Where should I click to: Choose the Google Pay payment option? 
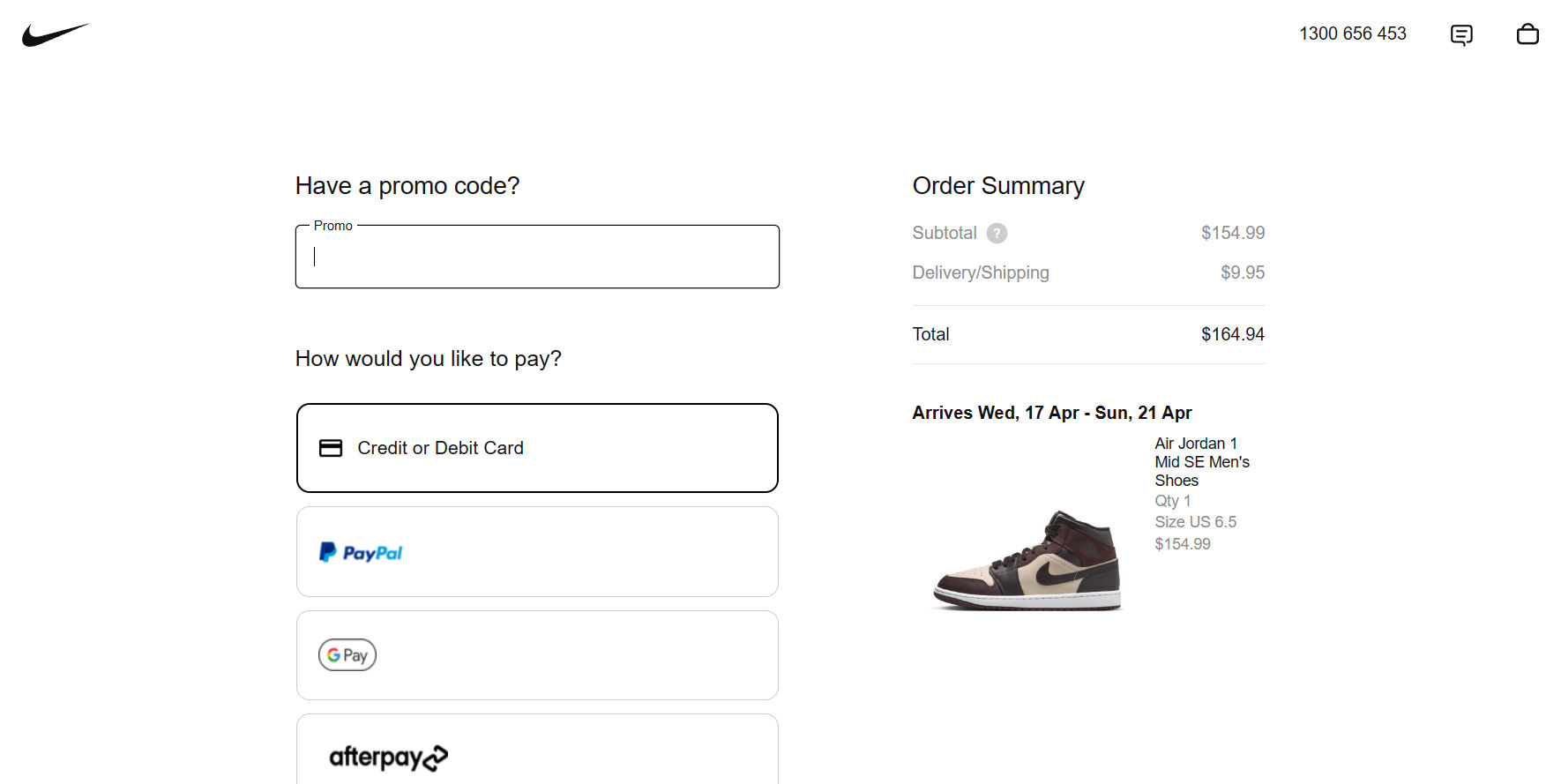coord(537,655)
